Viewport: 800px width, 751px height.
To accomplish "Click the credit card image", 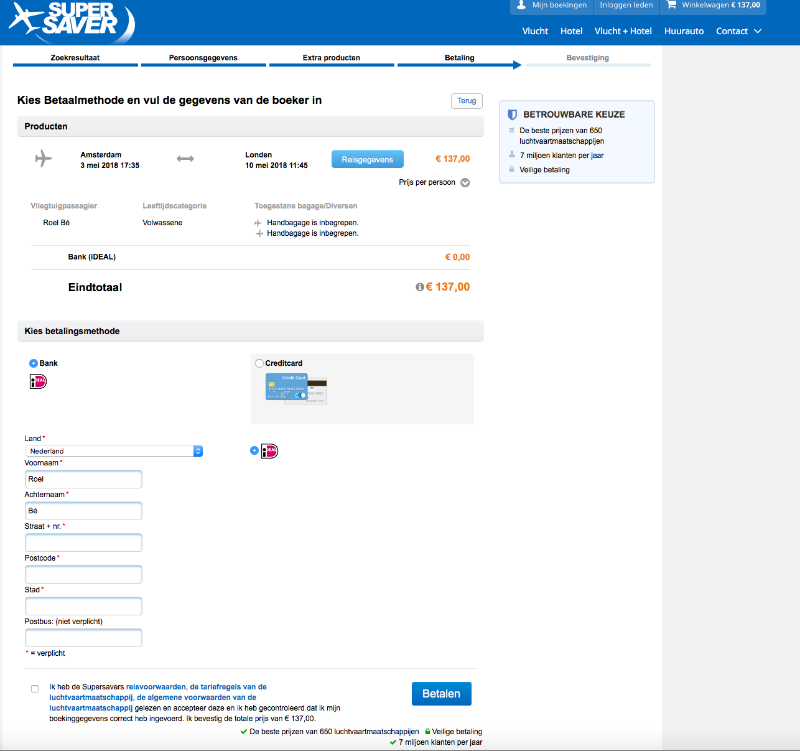I will pyautogui.click(x=295, y=389).
